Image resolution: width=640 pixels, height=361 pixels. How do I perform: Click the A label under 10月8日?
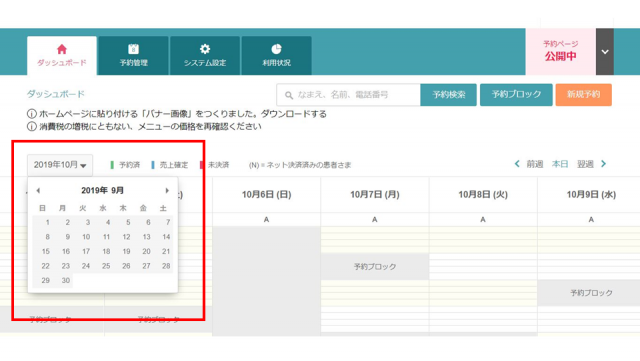pyautogui.click(x=483, y=220)
